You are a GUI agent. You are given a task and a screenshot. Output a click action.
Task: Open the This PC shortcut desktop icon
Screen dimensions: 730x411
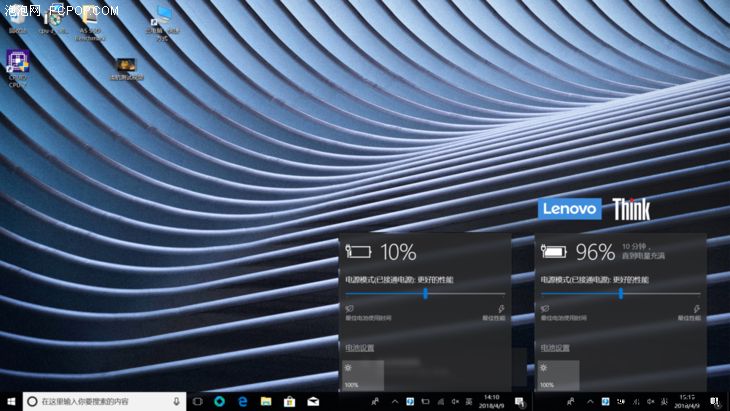point(162,23)
